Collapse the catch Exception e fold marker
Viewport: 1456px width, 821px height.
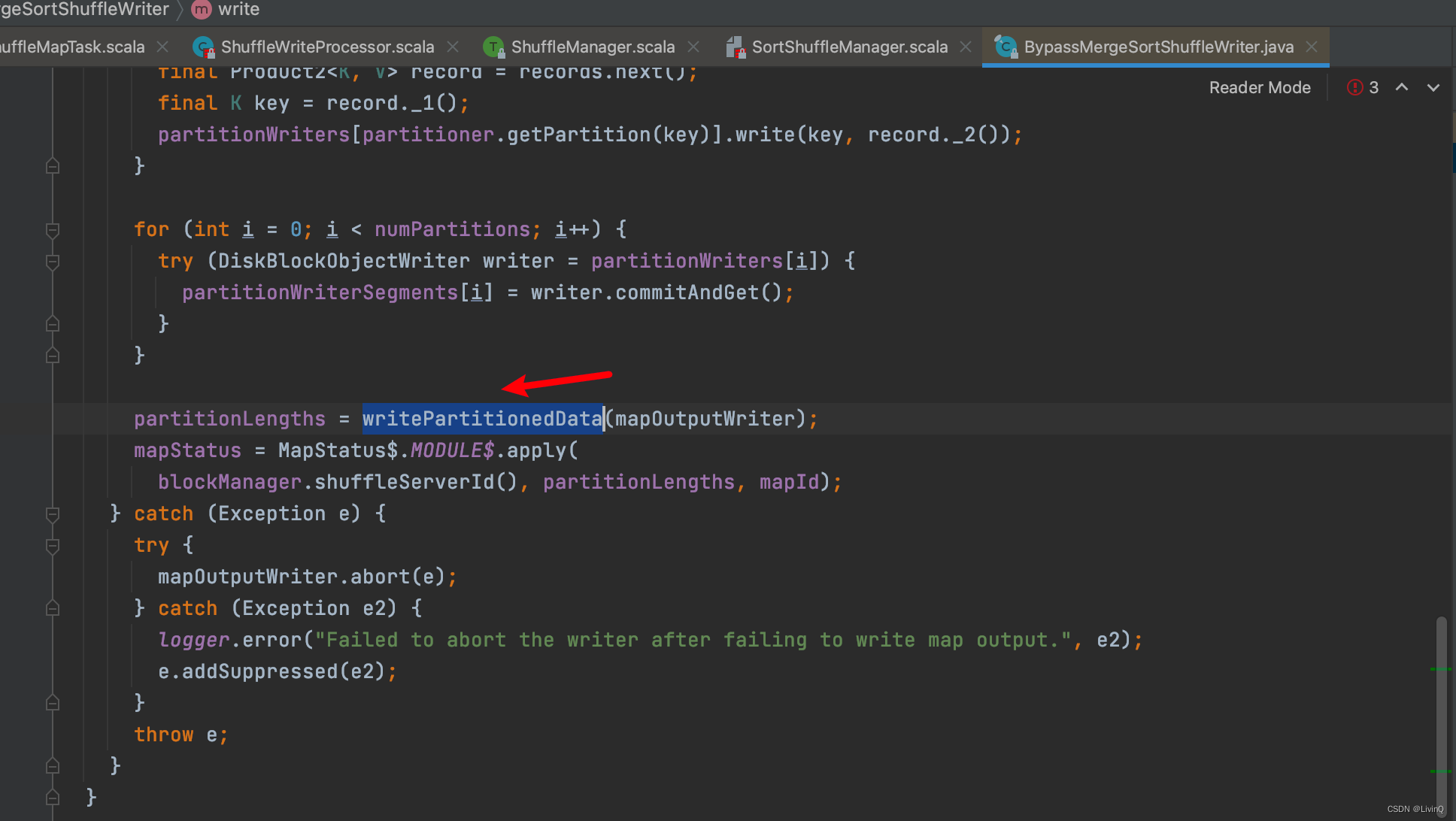53,514
